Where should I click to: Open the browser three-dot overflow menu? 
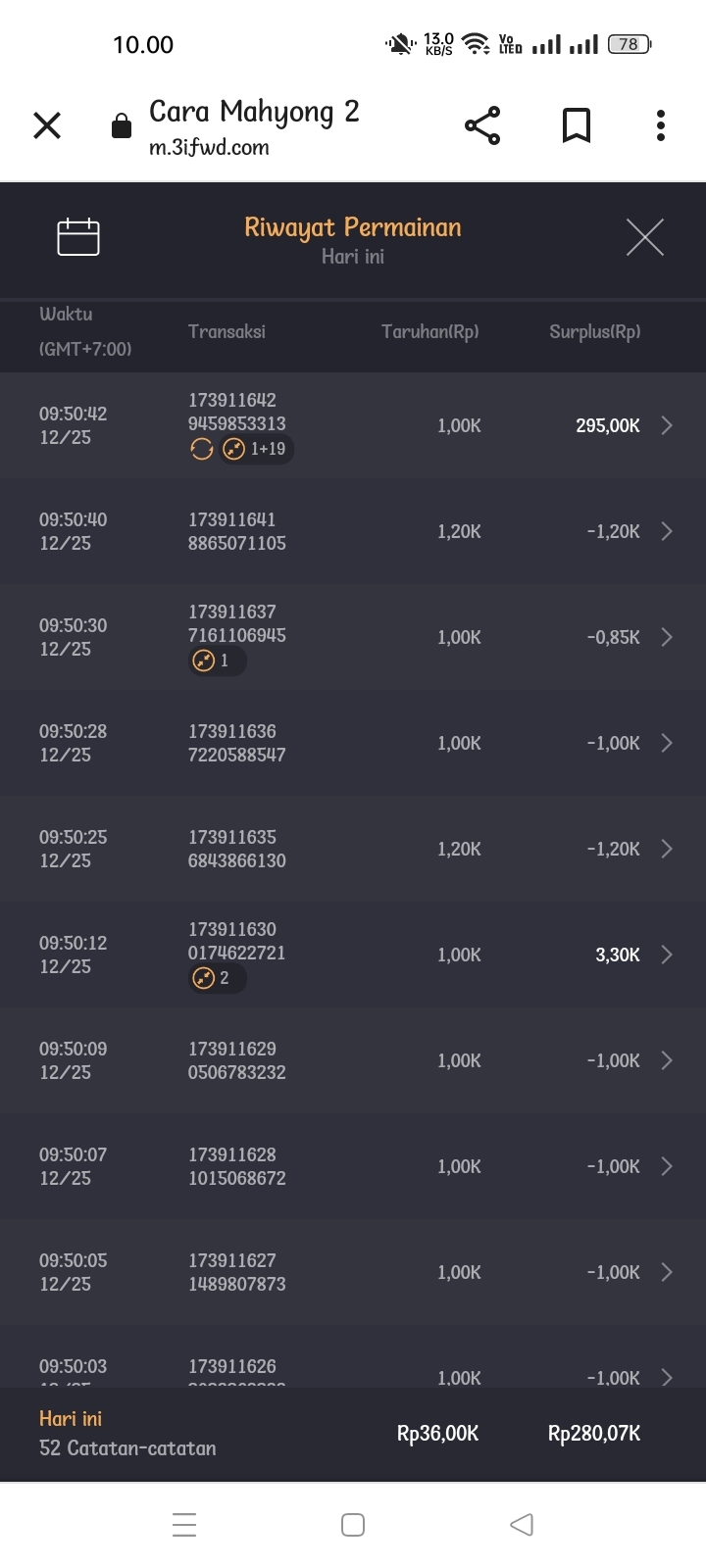click(x=661, y=125)
